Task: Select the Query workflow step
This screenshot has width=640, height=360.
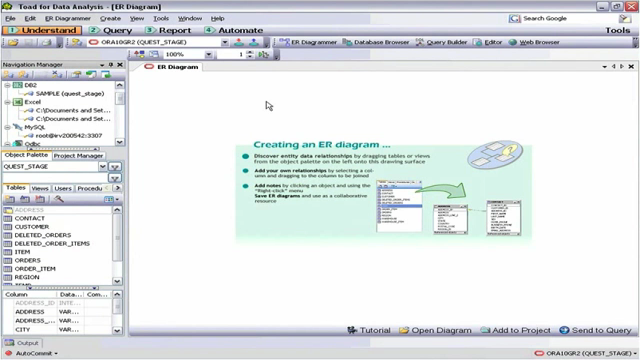Action: 111,30
